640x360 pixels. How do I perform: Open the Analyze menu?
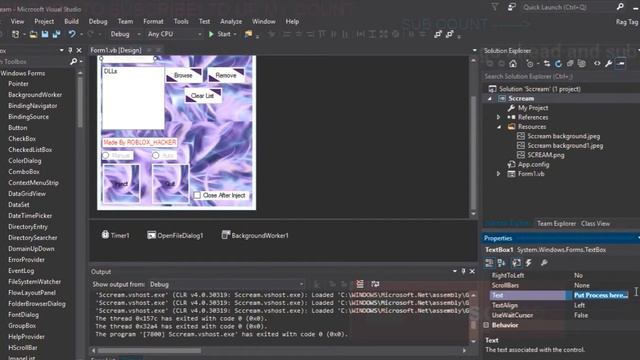click(231, 21)
